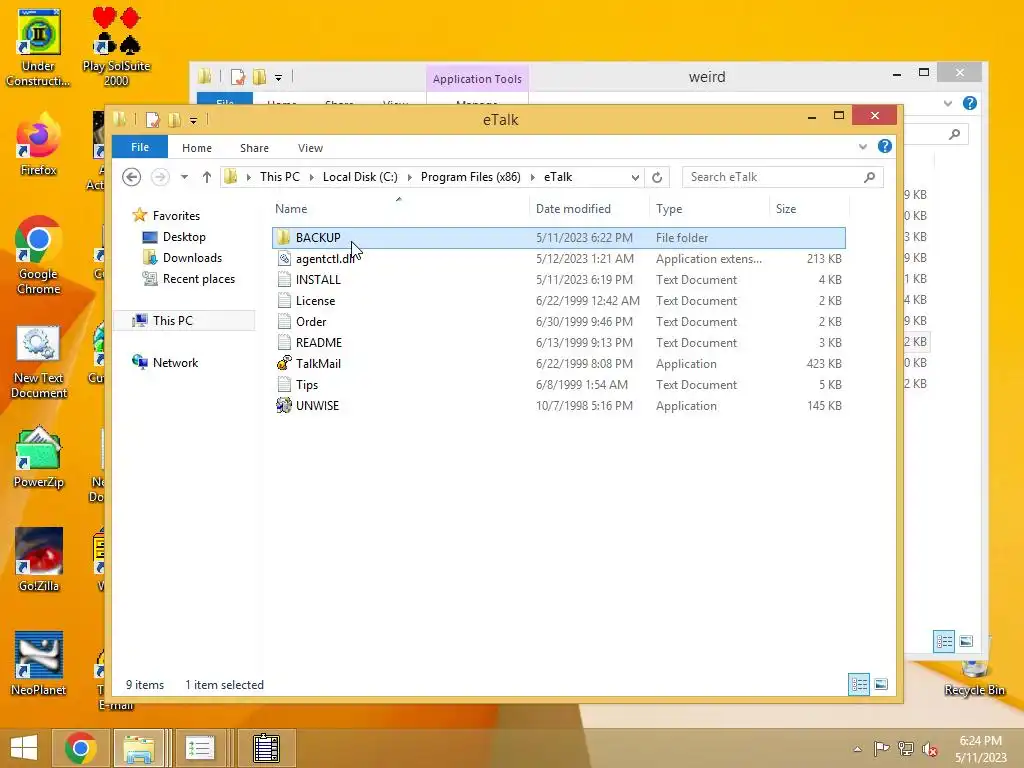Open eTalk Explorer help
The height and width of the screenshot is (768, 1024).
click(x=885, y=146)
